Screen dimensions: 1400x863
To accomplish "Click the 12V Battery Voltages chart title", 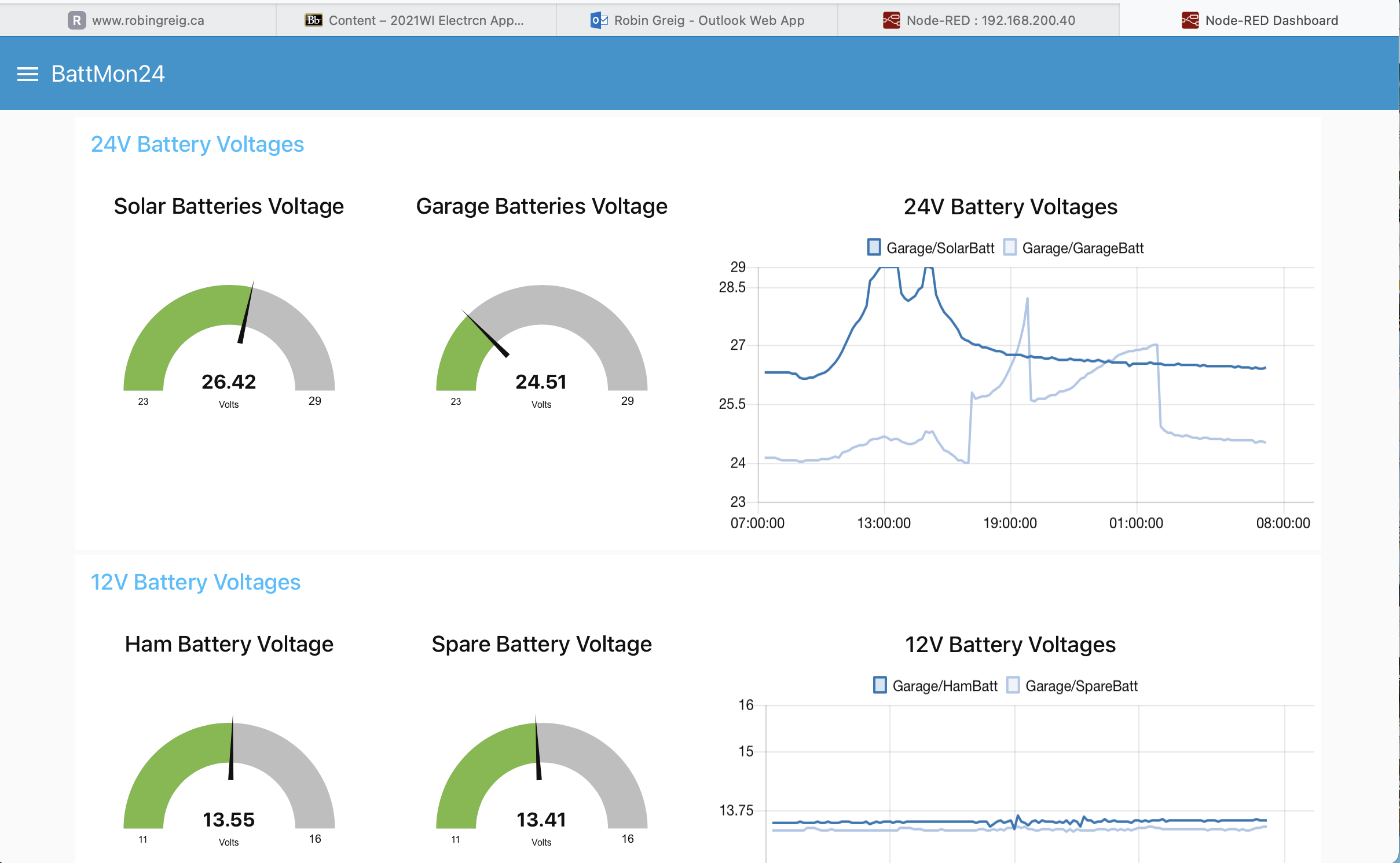I will tap(1010, 645).
